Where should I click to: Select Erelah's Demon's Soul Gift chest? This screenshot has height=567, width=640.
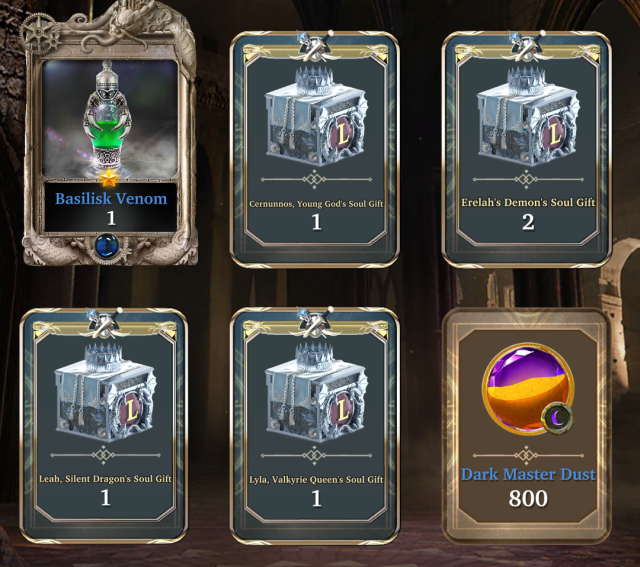pos(527,116)
